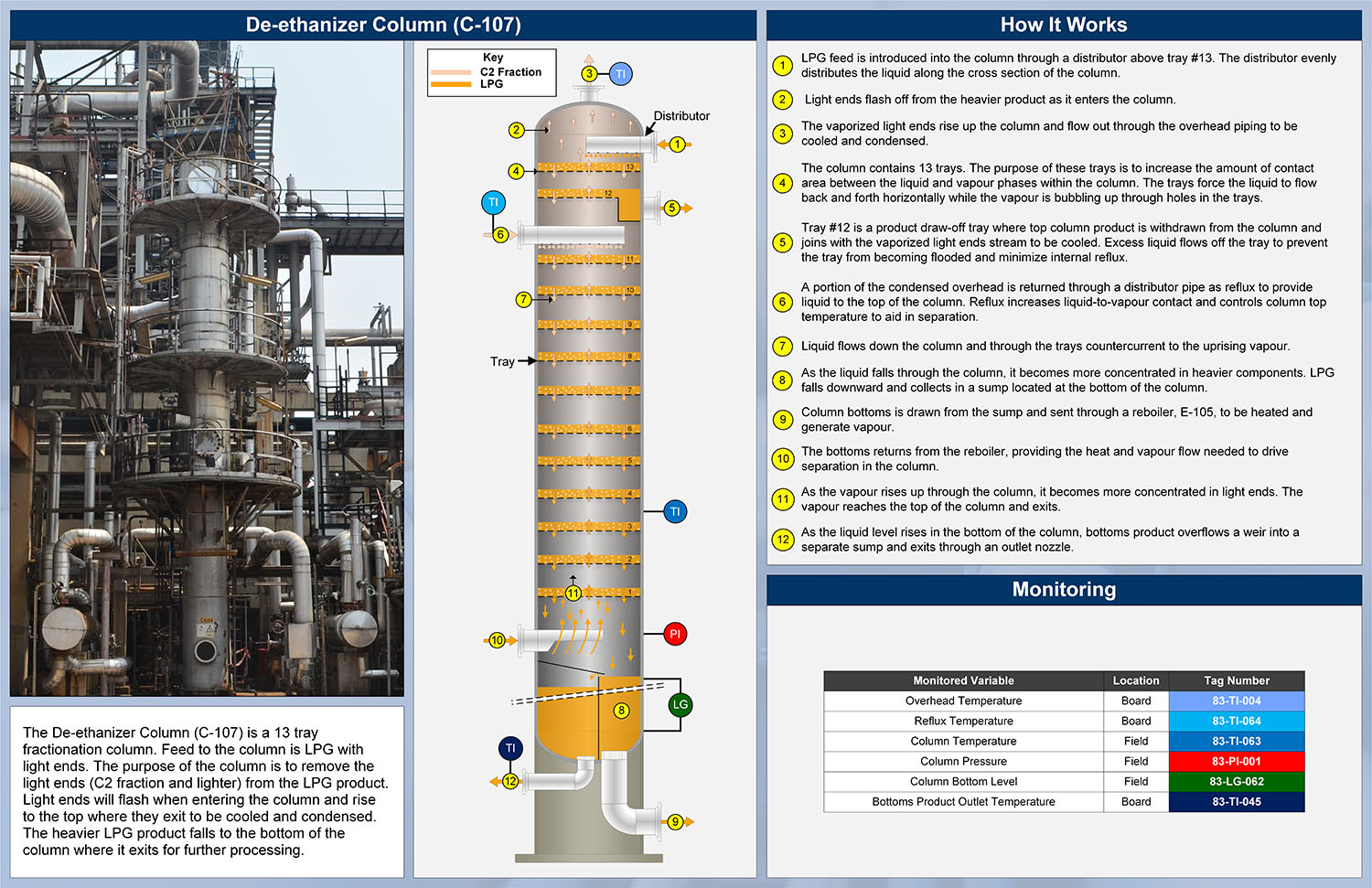Select marker 5 at the tray 12 draw-off
1372x888 pixels.
671,208
